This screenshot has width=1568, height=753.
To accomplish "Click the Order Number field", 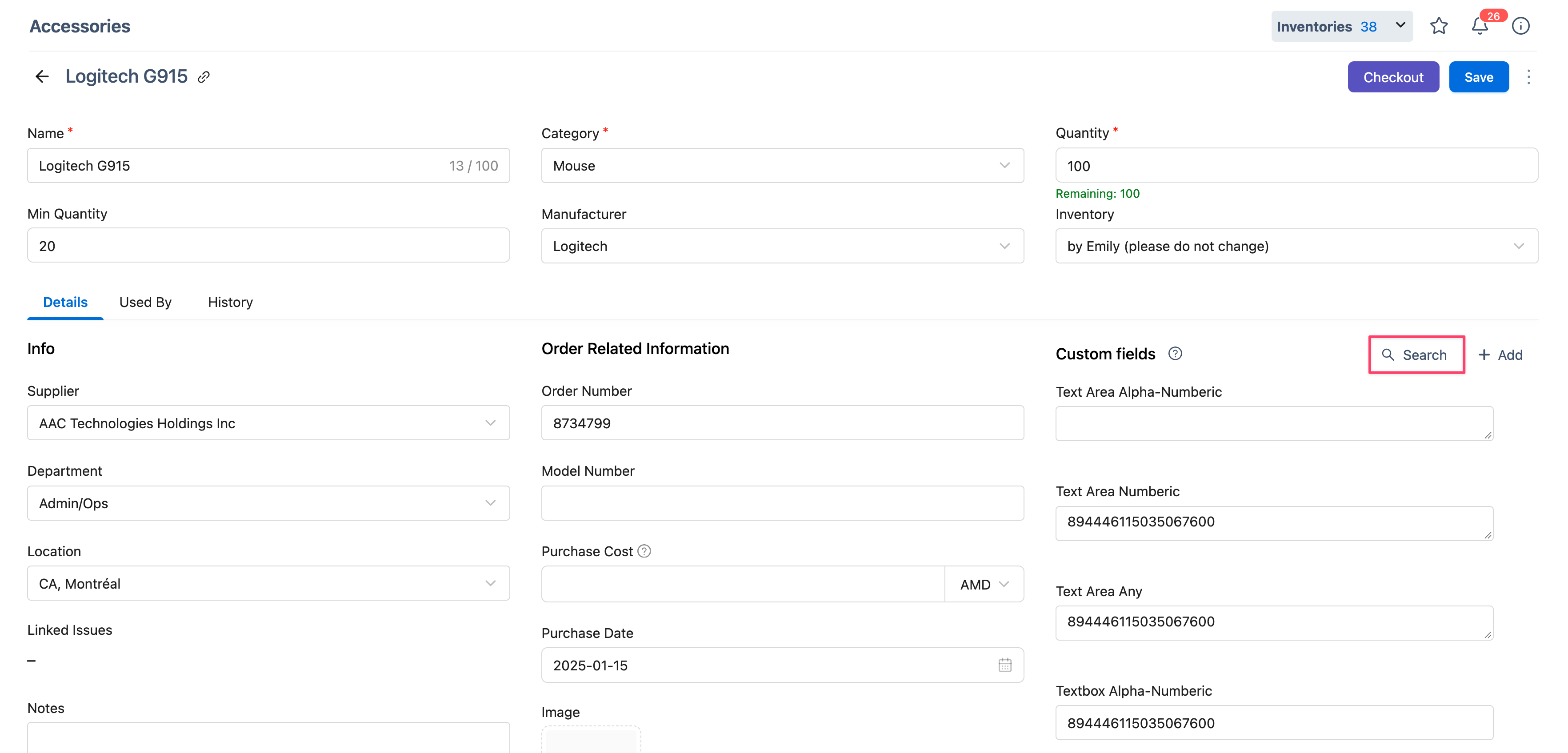I will pos(782,423).
